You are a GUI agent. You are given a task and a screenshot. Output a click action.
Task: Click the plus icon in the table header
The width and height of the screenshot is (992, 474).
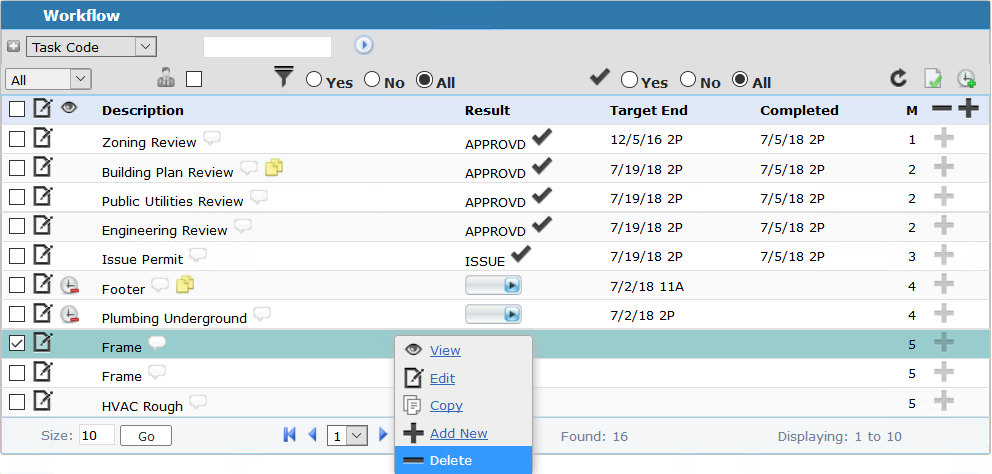point(968,110)
